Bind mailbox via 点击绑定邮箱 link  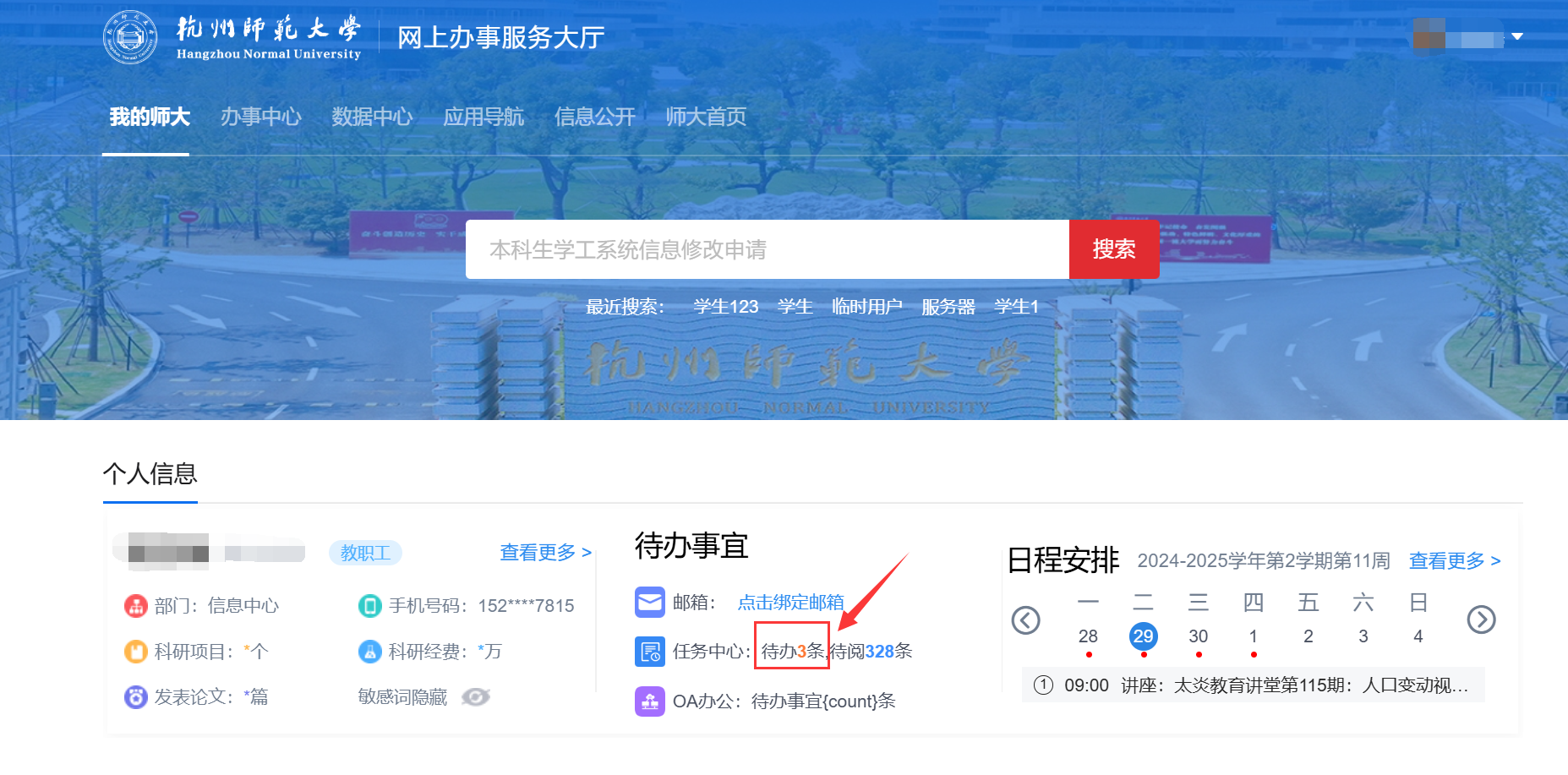[x=791, y=603]
